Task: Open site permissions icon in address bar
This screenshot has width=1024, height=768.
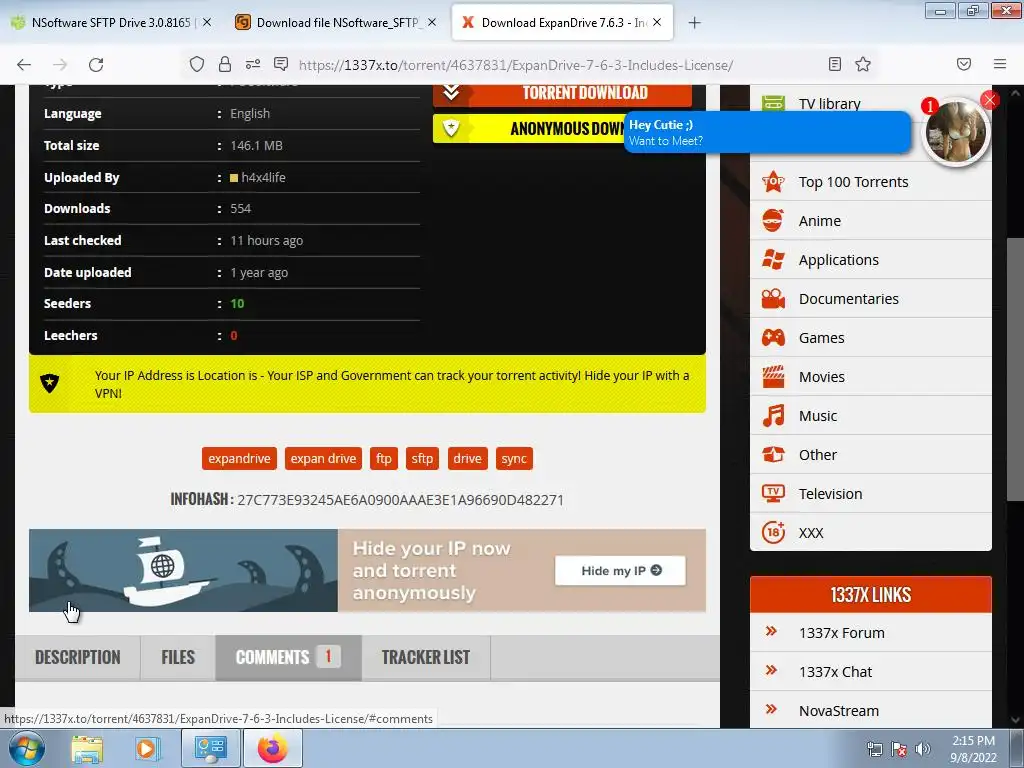Action: [253, 64]
